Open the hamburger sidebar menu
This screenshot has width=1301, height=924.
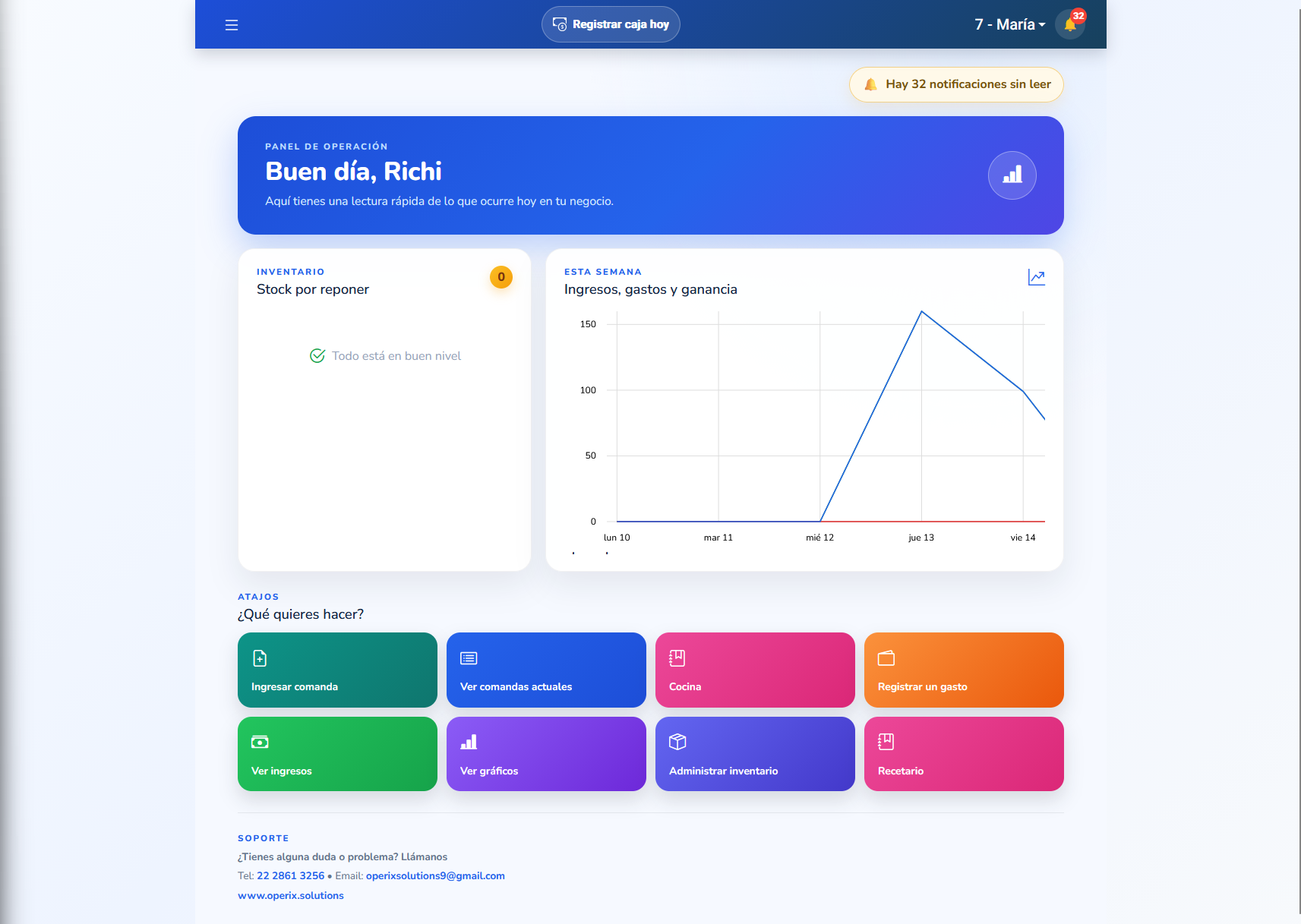tap(232, 25)
